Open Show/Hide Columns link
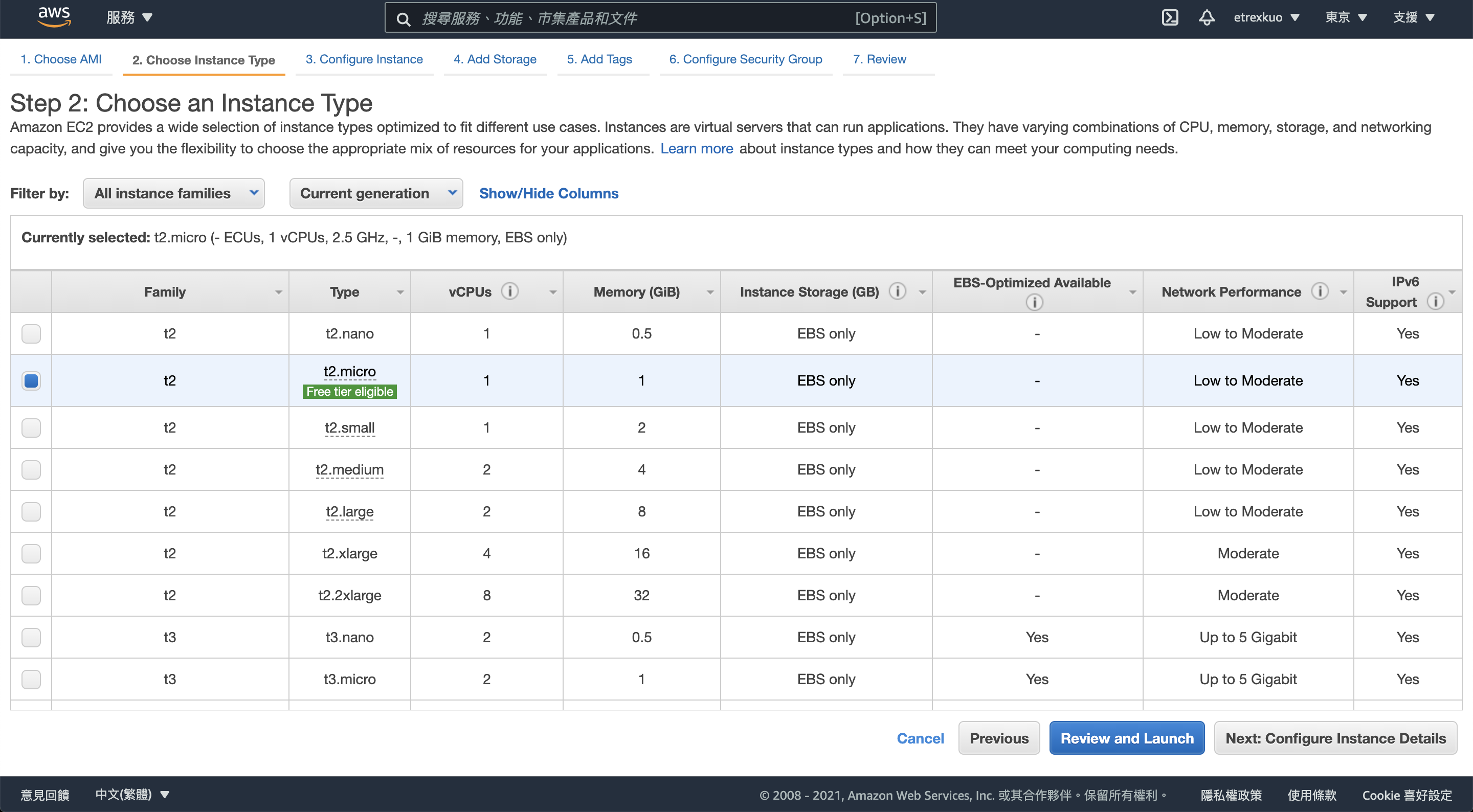This screenshot has height=812, width=1473. [549, 193]
